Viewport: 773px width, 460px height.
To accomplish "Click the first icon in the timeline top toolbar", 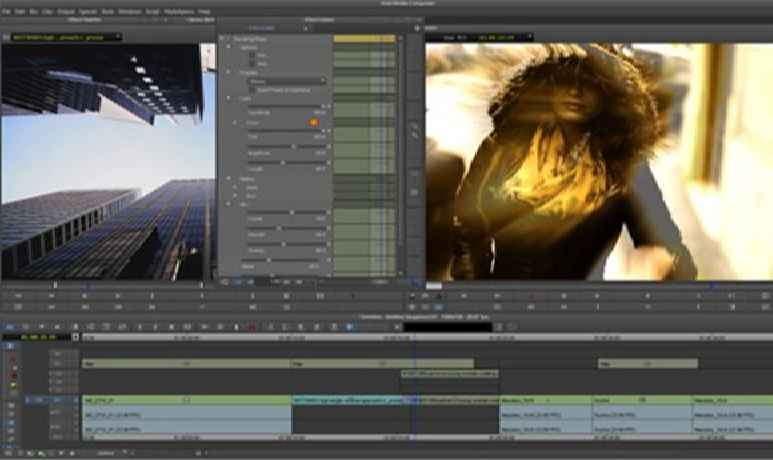I will click(7, 327).
